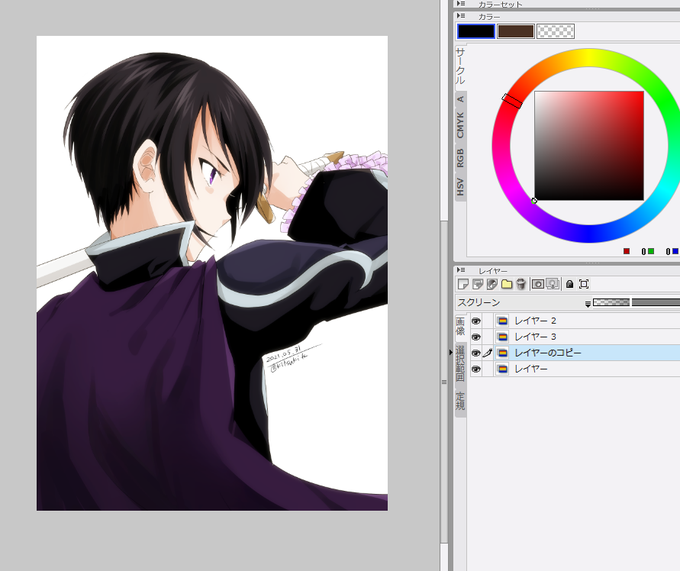The image size is (680, 571).
Task: Open the レイヤー panel menu icon
Action: [461, 271]
